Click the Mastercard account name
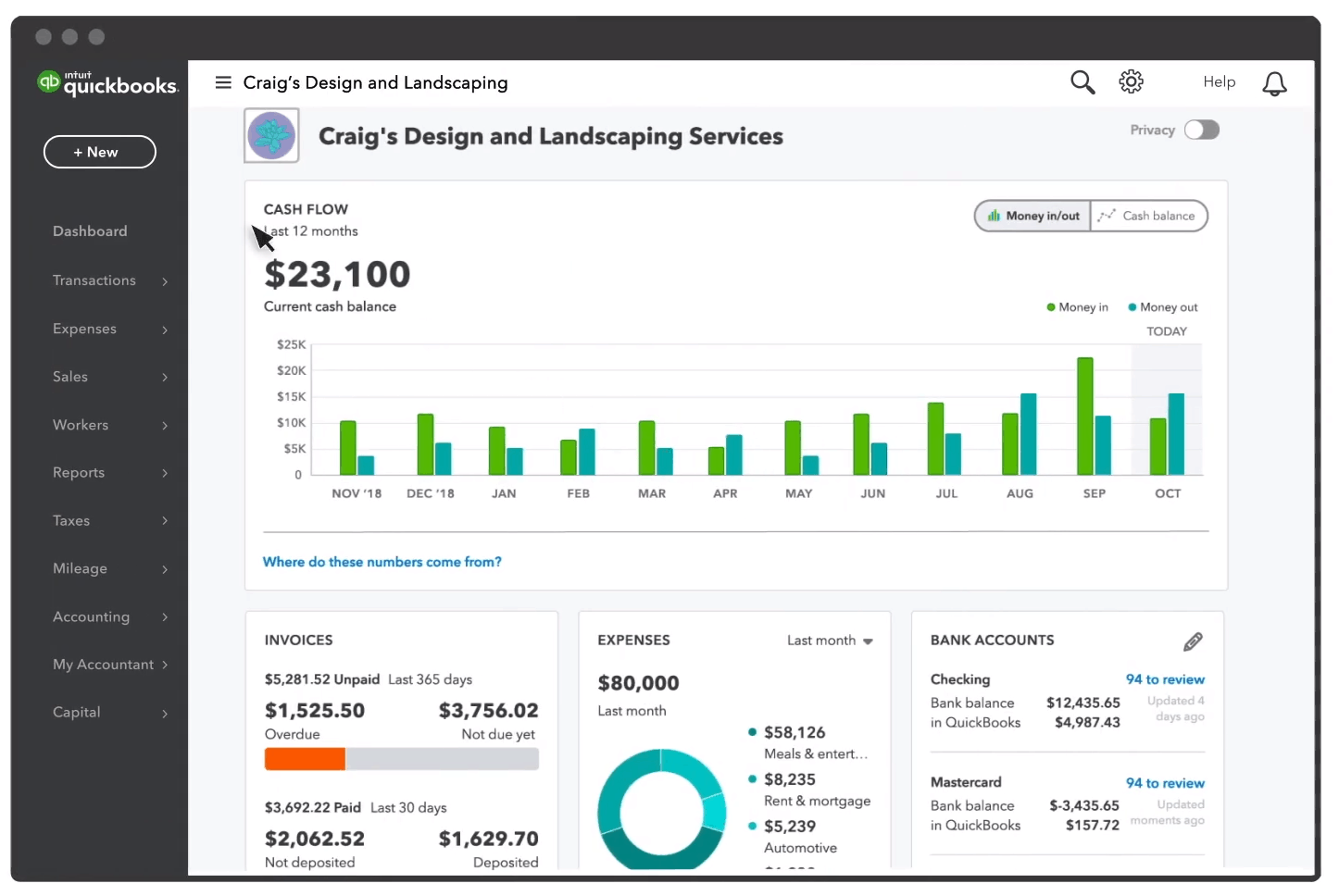 [966, 782]
